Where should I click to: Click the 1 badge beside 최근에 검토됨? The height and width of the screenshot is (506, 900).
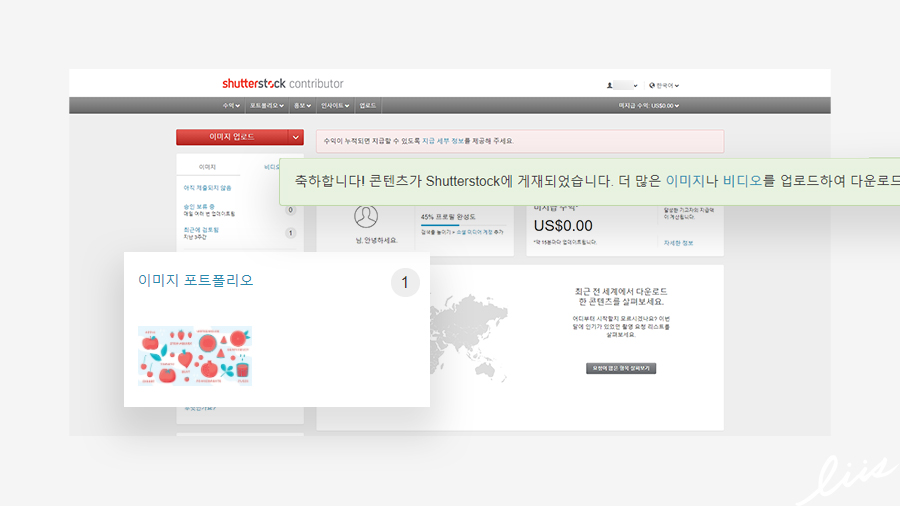coord(290,233)
